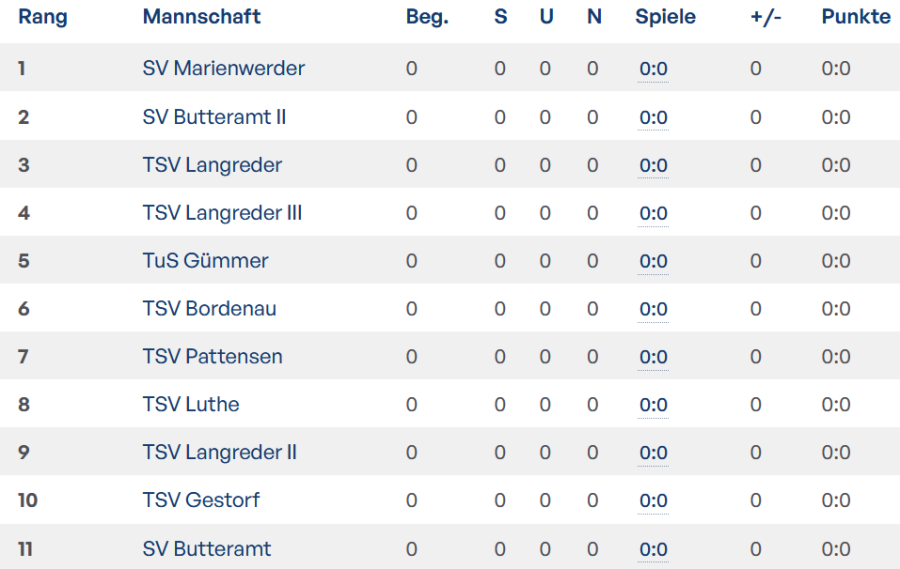Click the Spiele column header
This screenshot has width=900, height=569.
[665, 17]
